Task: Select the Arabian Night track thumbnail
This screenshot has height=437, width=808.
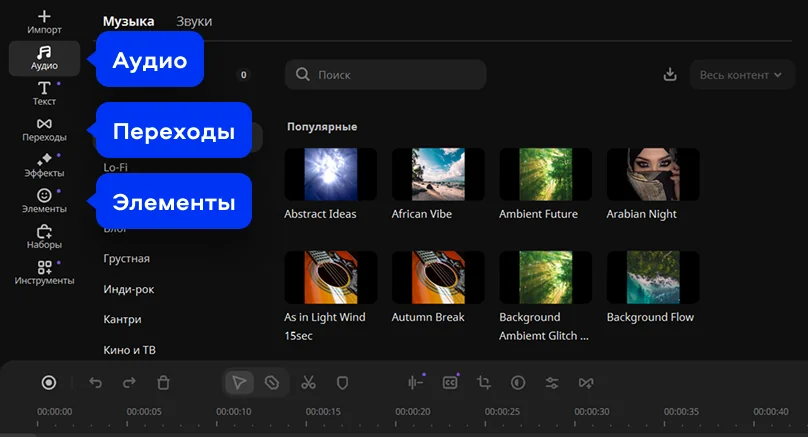Action: click(x=653, y=174)
